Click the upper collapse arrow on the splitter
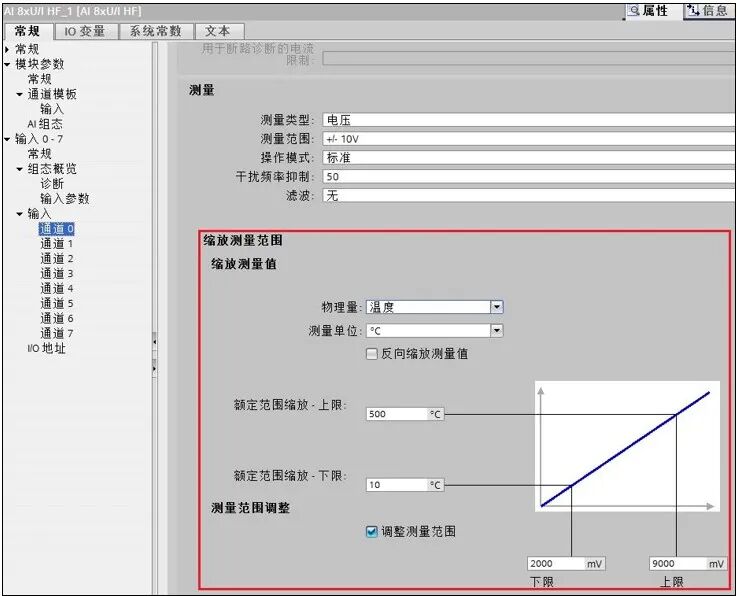737x596 pixels. (154, 342)
